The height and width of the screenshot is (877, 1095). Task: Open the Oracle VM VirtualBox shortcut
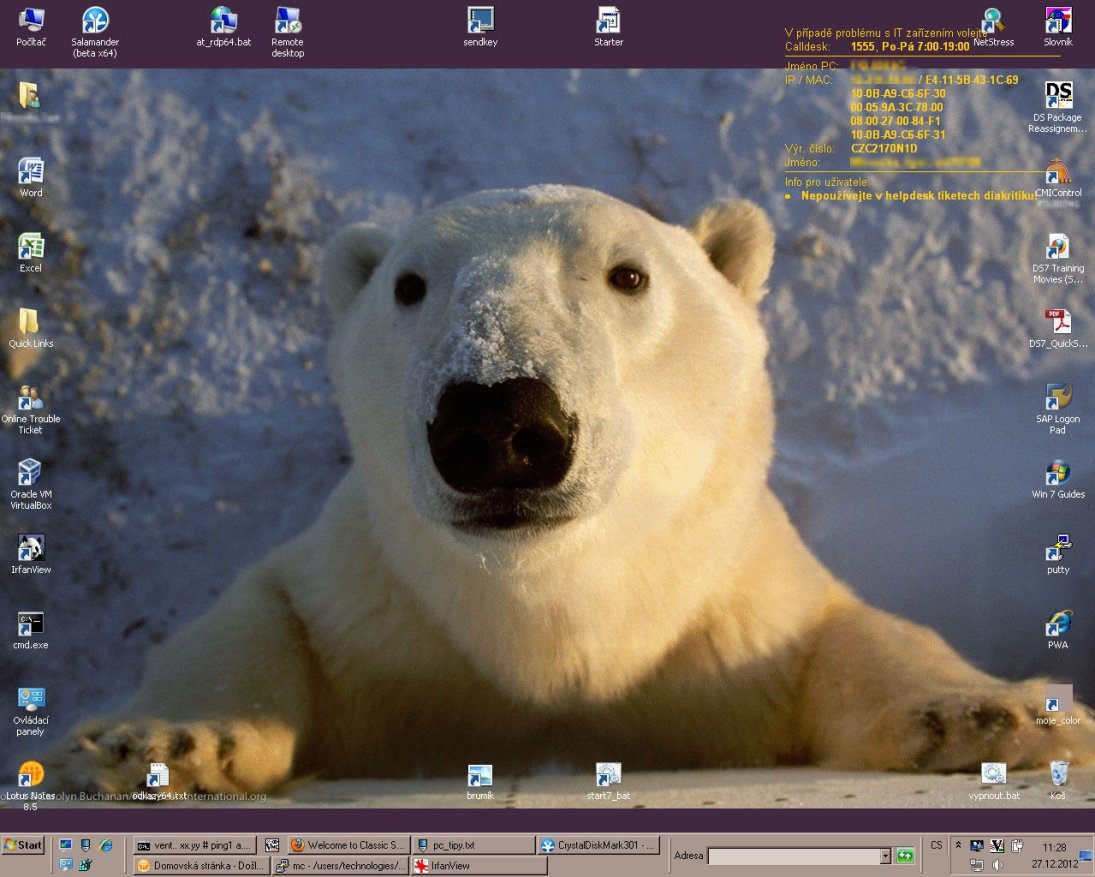click(30, 472)
